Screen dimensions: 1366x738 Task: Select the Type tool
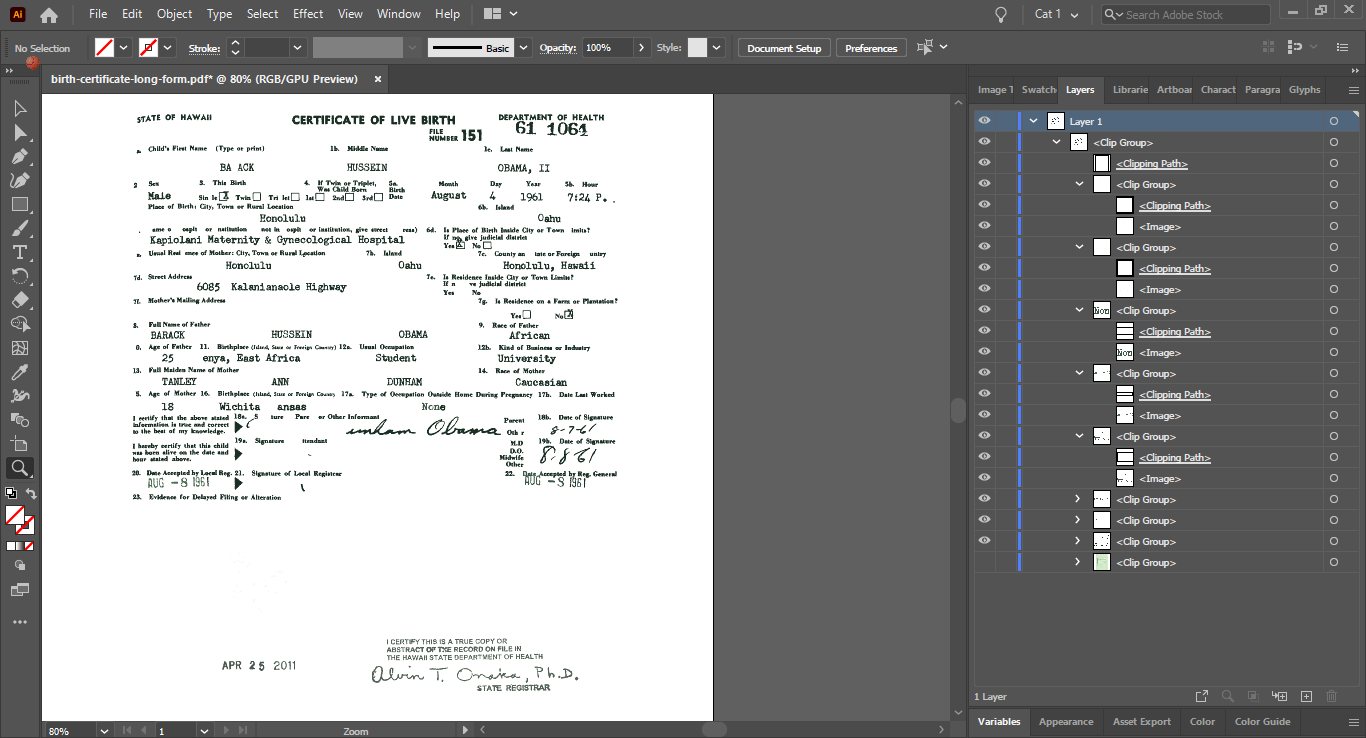20,252
